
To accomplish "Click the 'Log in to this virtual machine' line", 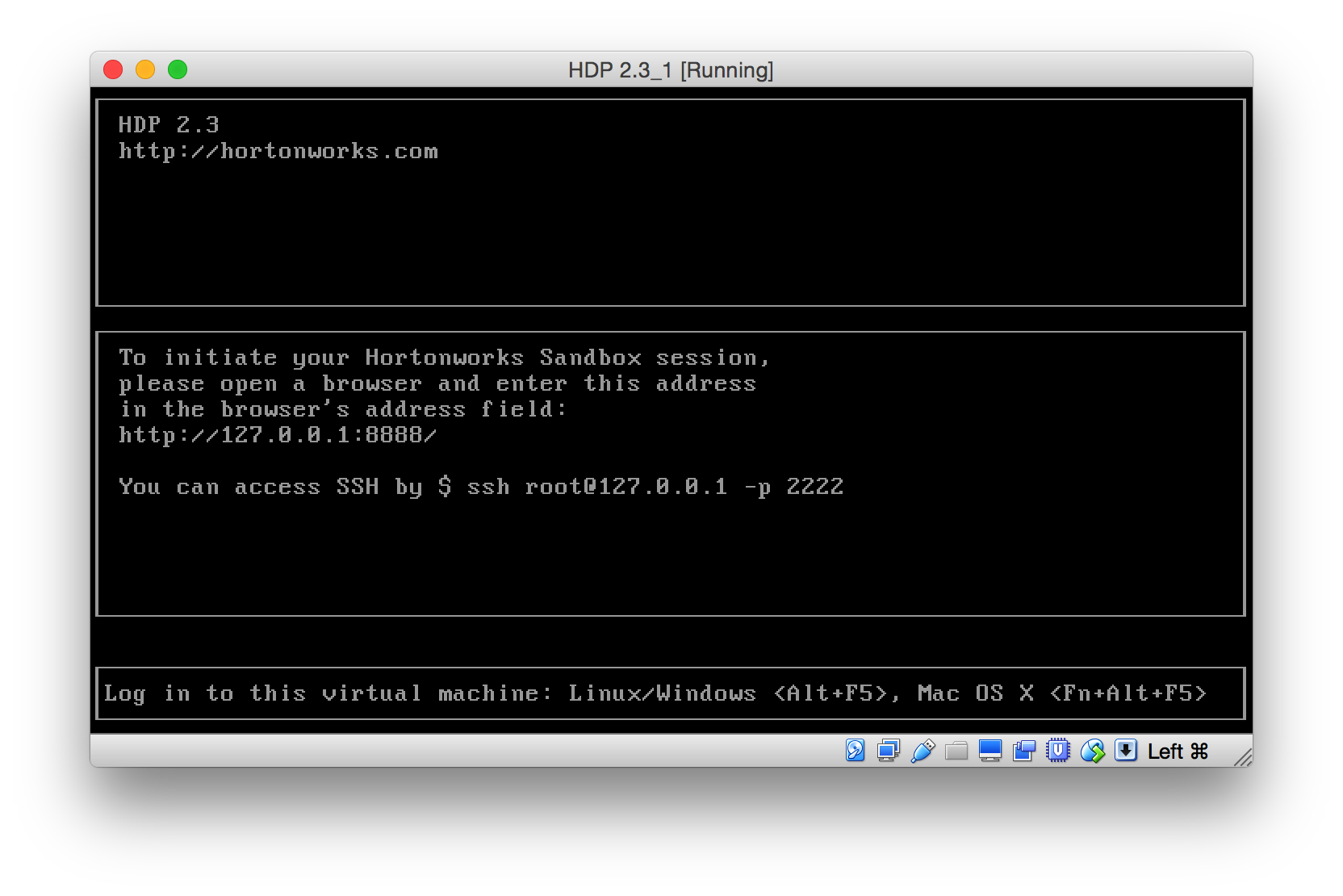I will coord(655,693).
